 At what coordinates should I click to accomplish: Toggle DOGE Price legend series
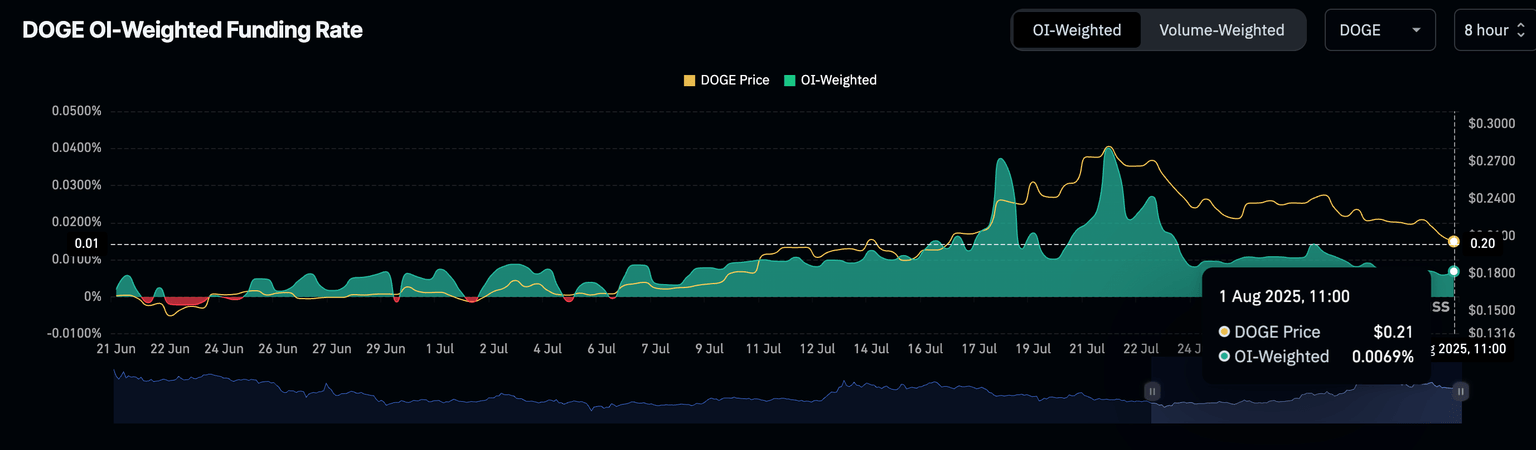click(x=727, y=80)
